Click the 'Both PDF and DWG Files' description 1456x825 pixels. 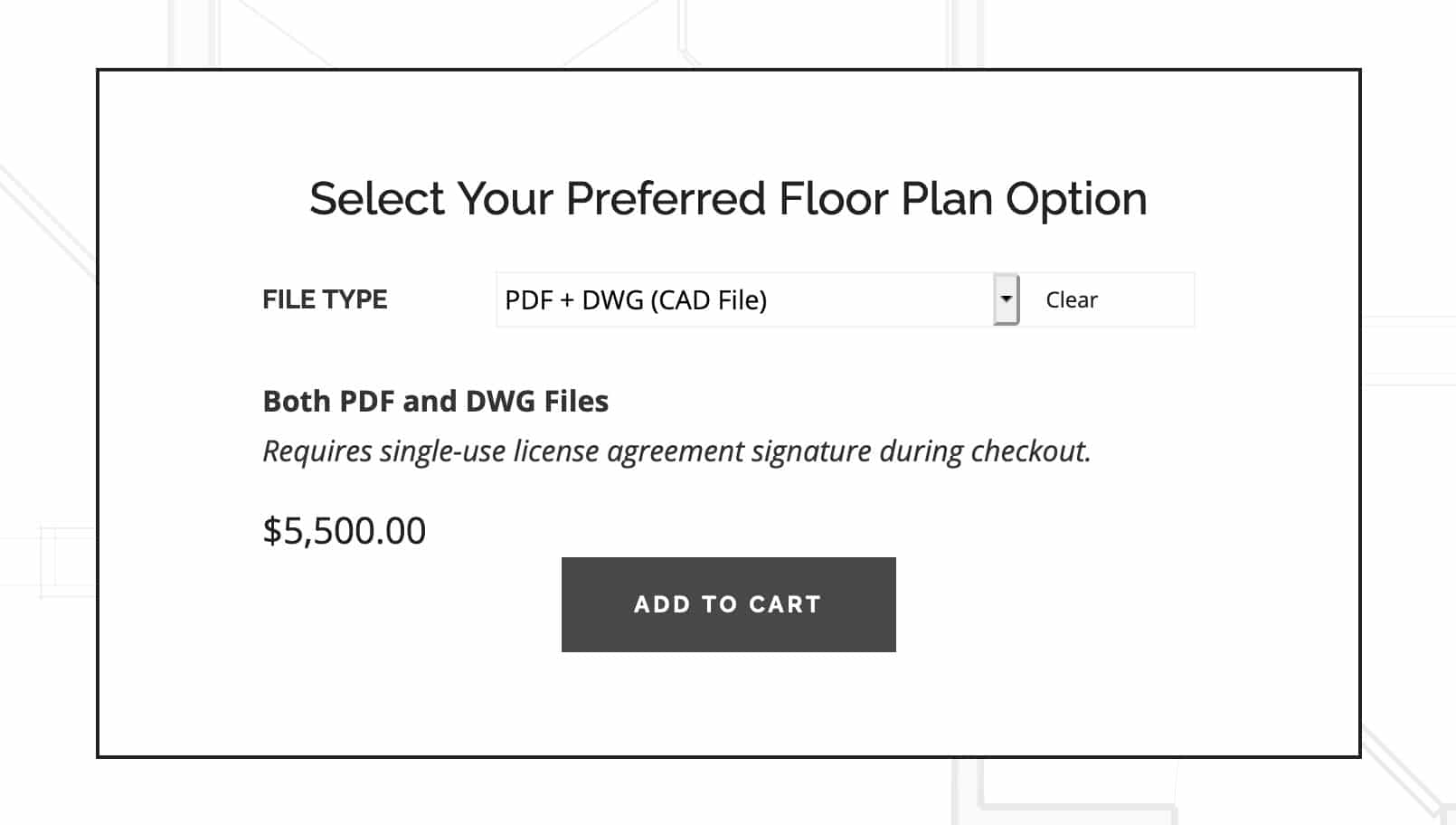(x=435, y=401)
